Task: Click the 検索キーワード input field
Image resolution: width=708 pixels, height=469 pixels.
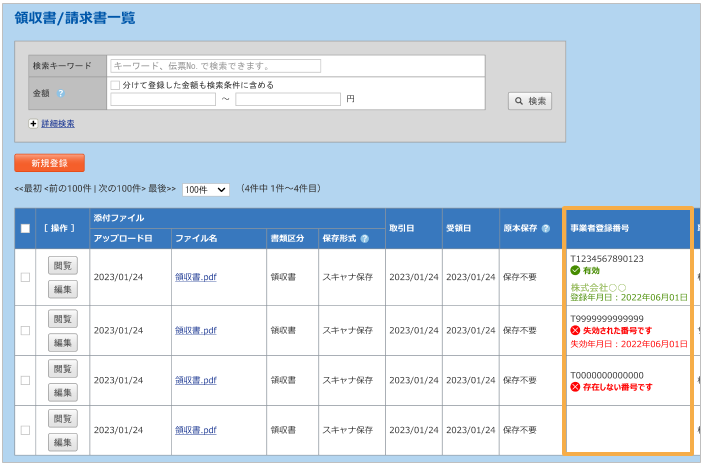Action: point(215,66)
